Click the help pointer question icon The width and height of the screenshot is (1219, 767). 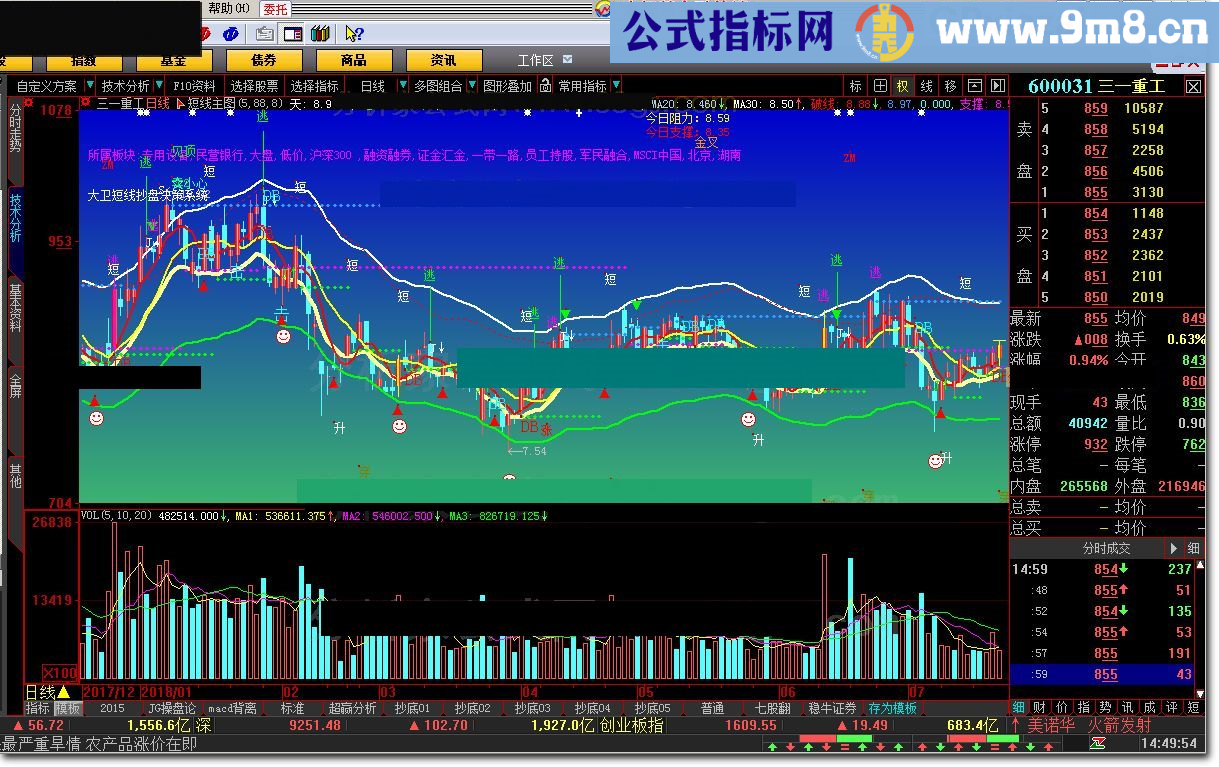[x=355, y=34]
